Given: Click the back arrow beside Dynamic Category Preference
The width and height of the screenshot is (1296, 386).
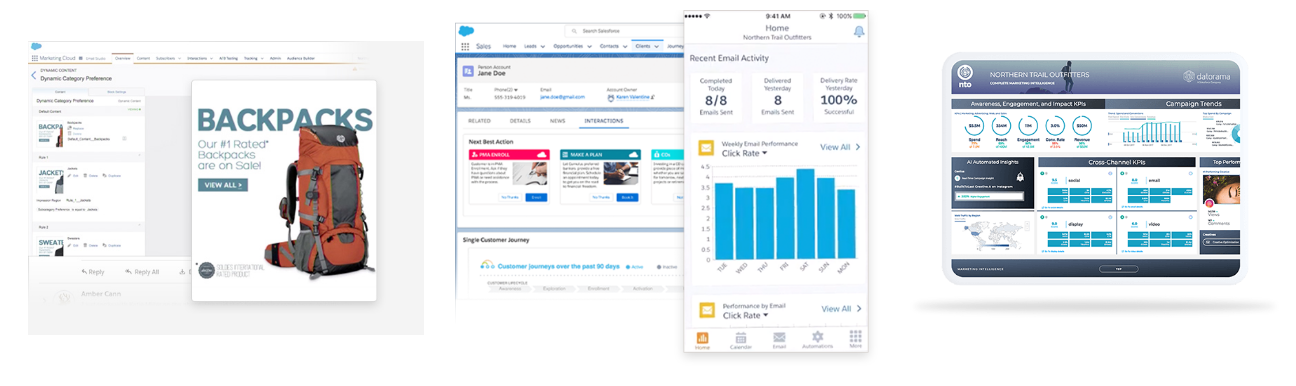Looking at the screenshot, I should (x=33, y=75).
